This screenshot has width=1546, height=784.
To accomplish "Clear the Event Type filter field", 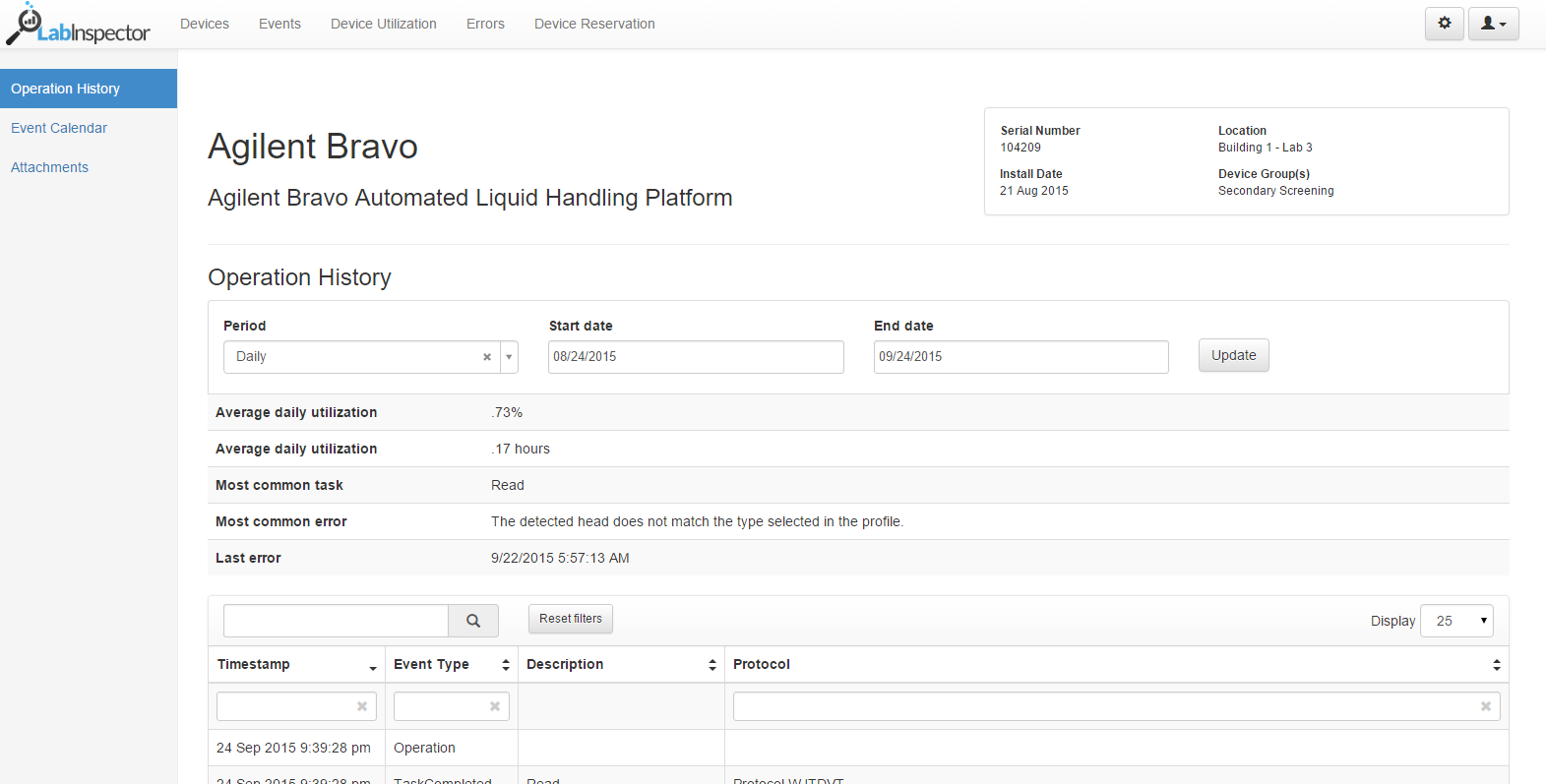I will coord(495,706).
